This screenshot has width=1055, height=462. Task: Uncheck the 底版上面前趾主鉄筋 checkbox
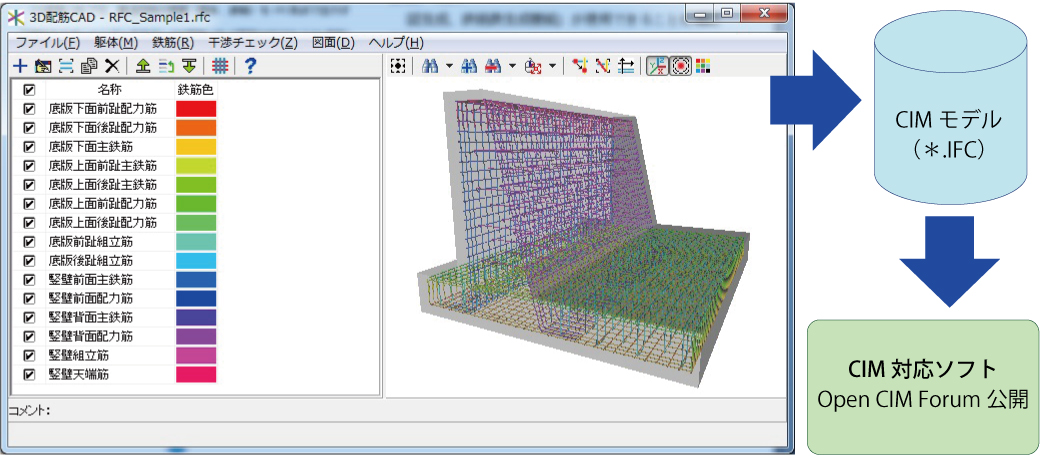click(x=29, y=165)
